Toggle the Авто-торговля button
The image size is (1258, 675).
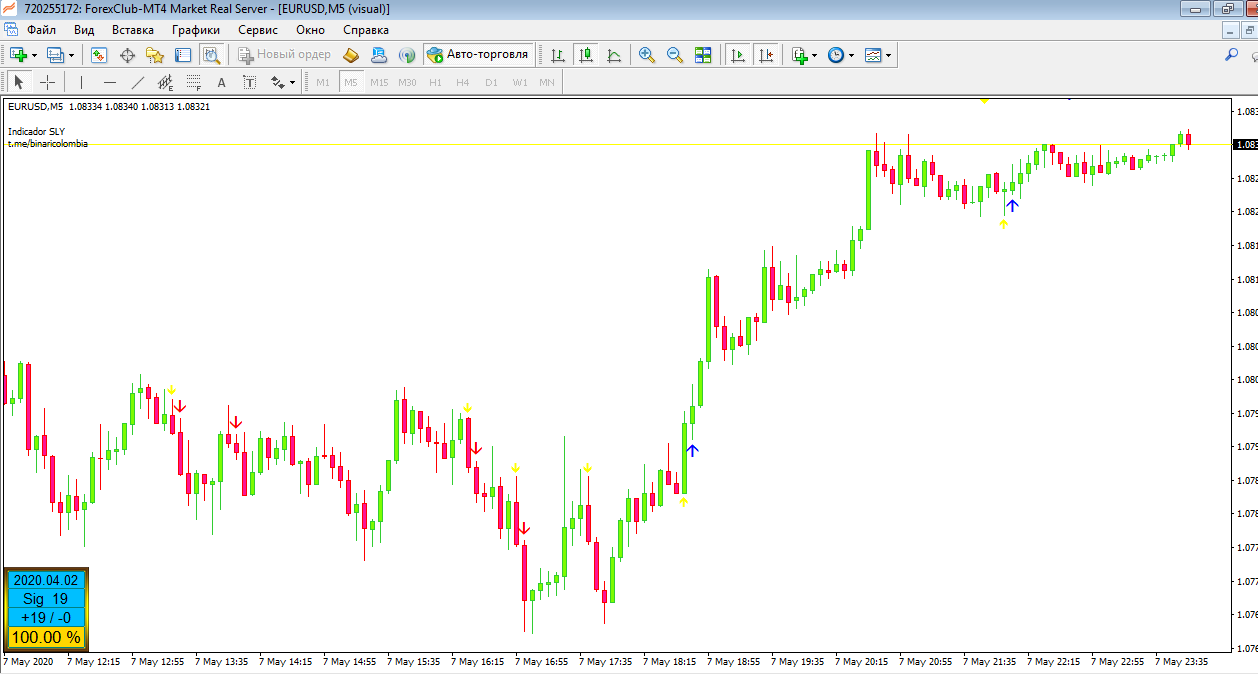pos(478,55)
